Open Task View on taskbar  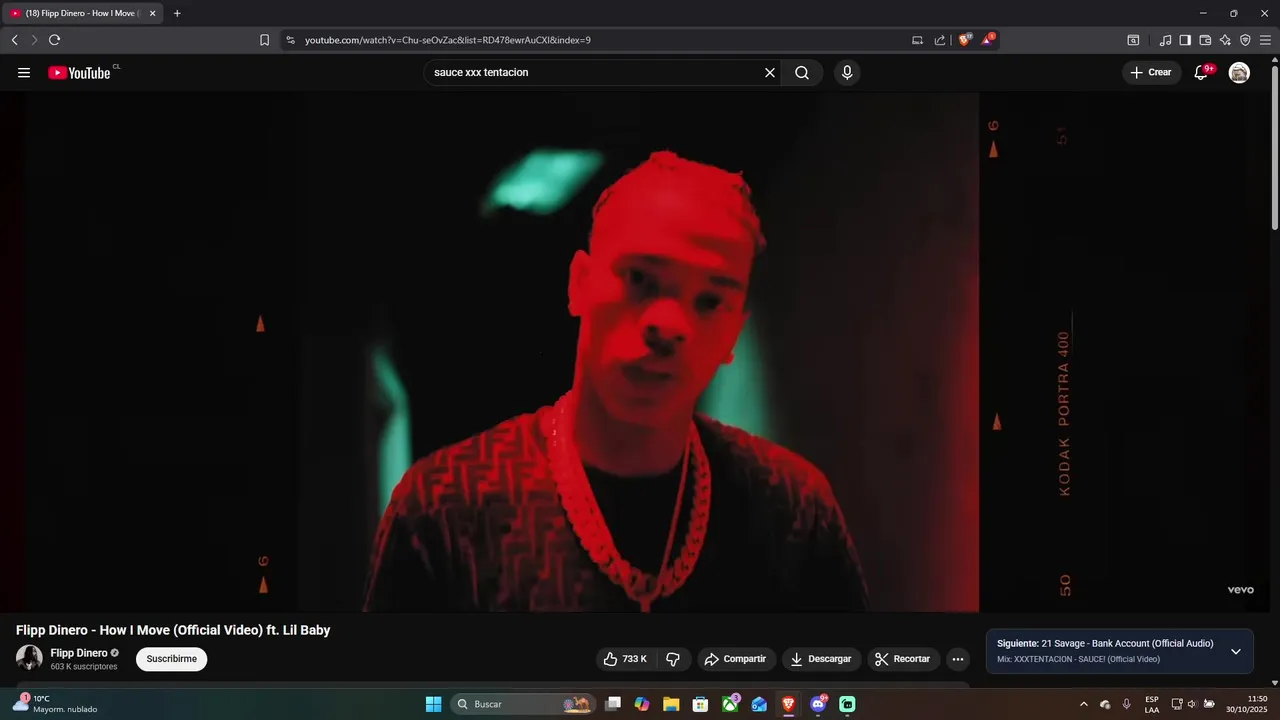[613, 704]
